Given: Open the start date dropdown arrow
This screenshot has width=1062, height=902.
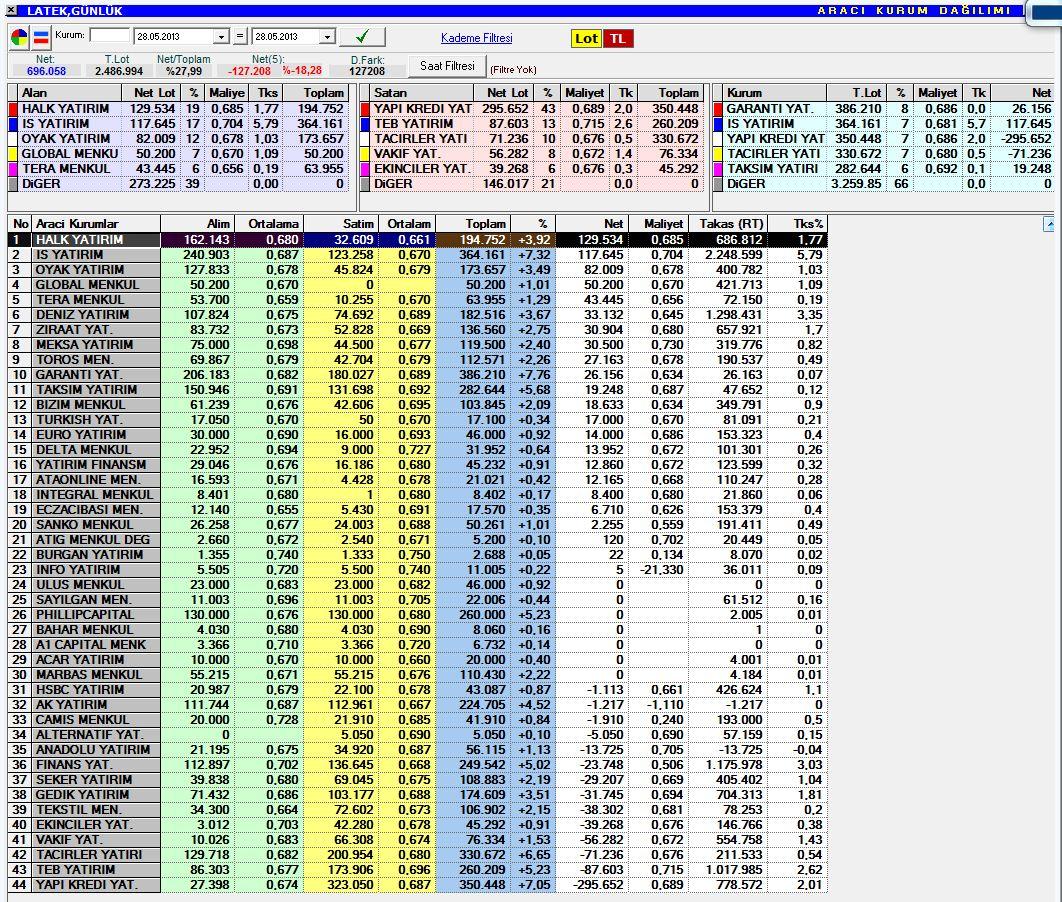Looking at the screenshot, I should [x=221, y=37].
